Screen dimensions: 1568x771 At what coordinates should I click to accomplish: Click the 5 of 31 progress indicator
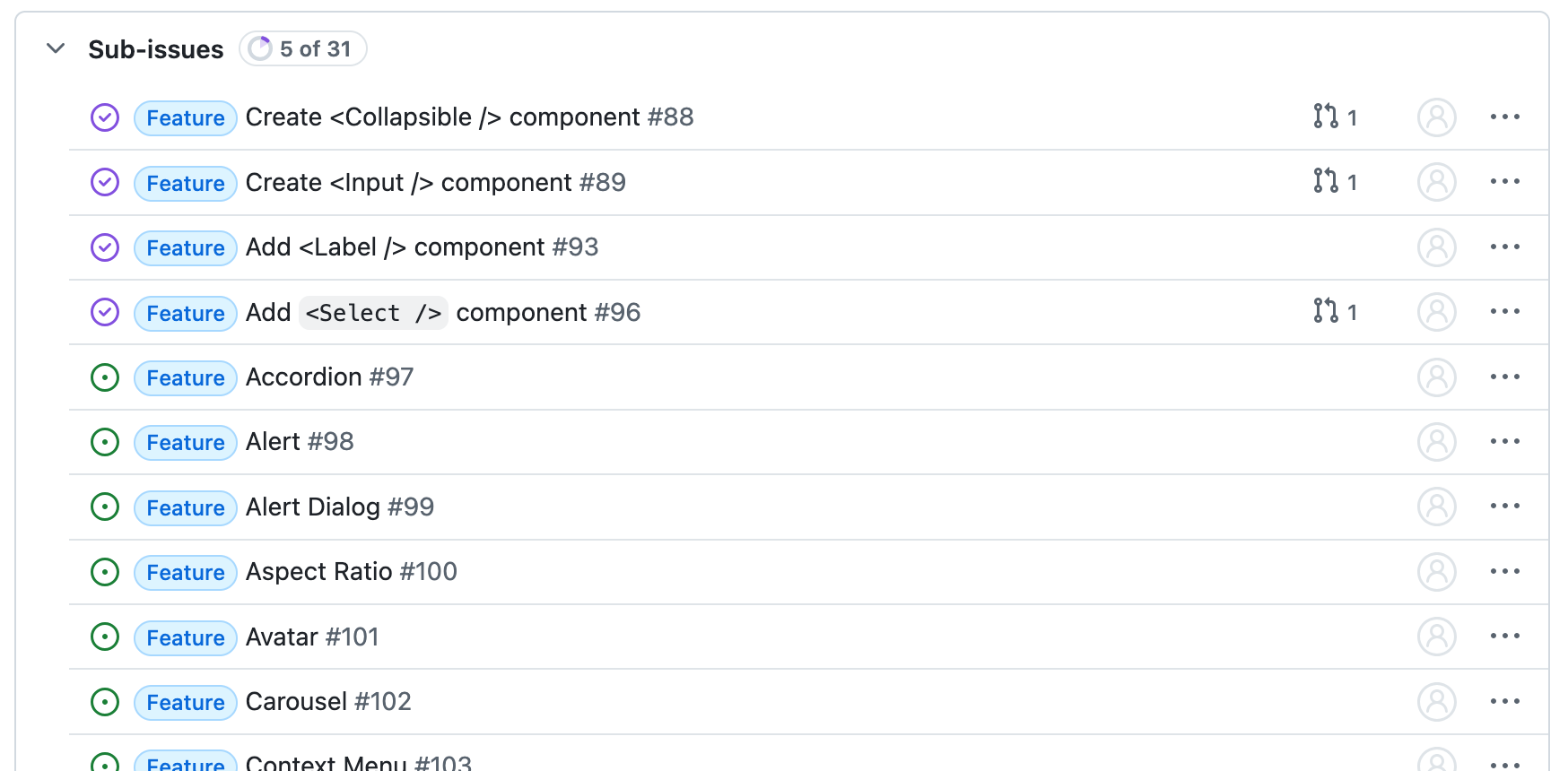tap(302, 49)
